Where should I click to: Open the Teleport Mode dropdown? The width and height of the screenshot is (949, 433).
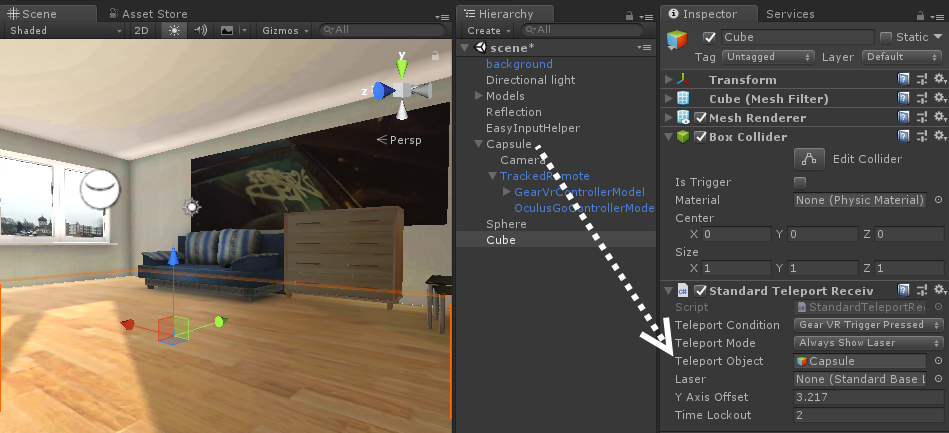[869, 343]
